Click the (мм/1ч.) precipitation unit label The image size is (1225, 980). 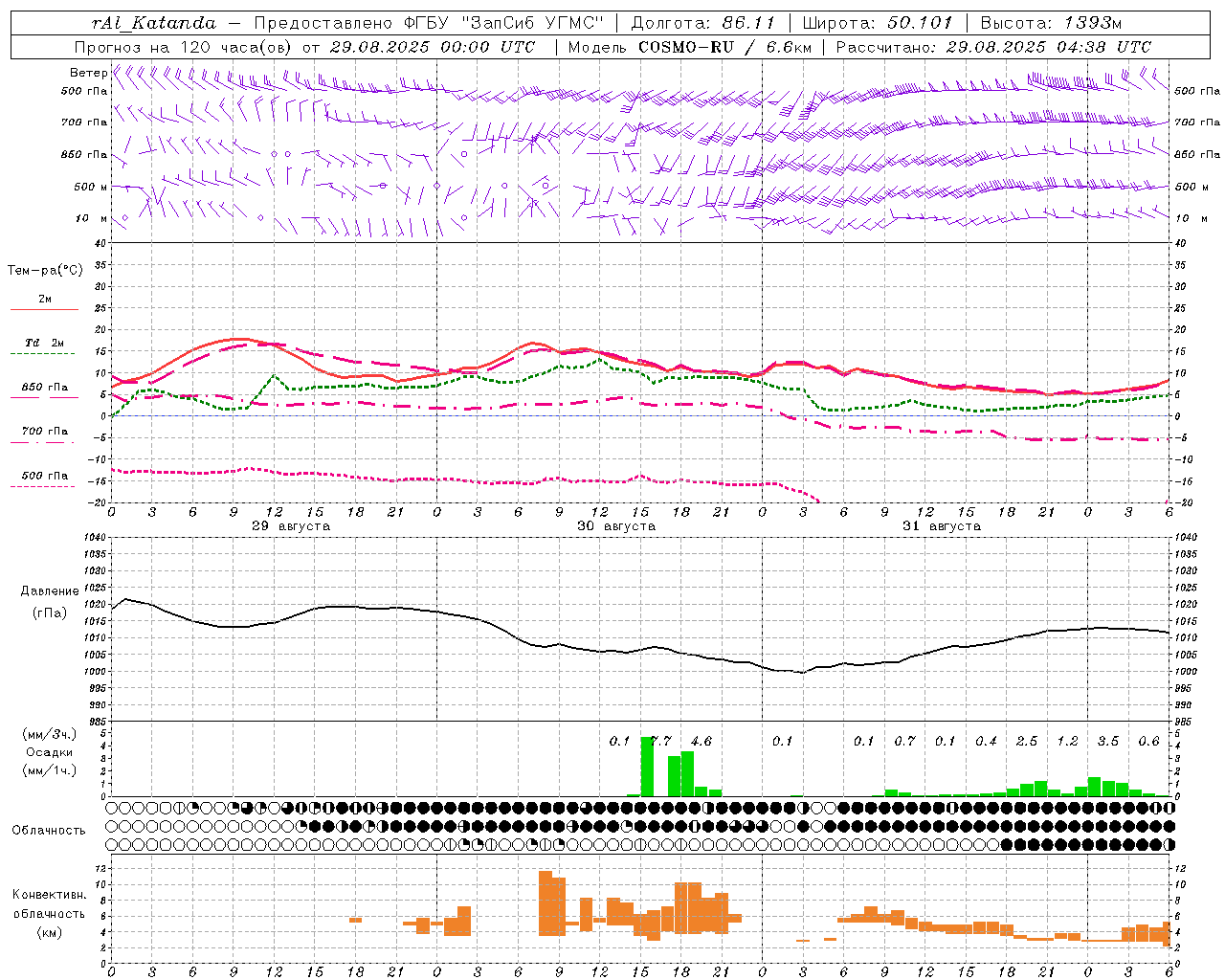tap(50, 770)
